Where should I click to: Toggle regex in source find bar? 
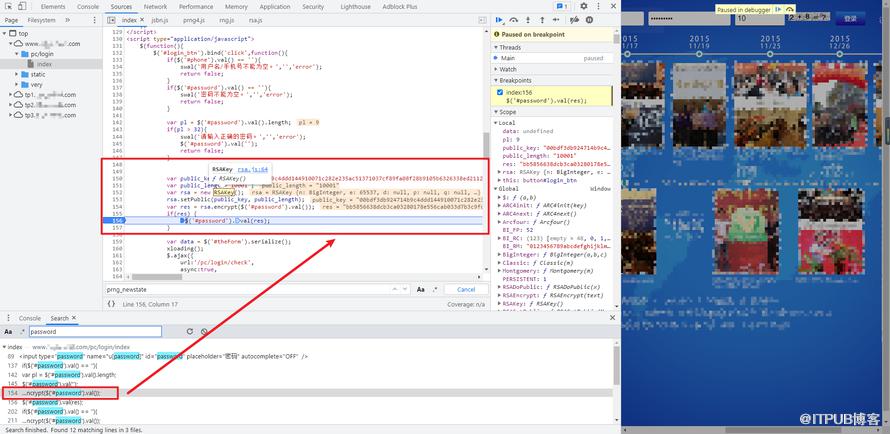tap(435, 289)
